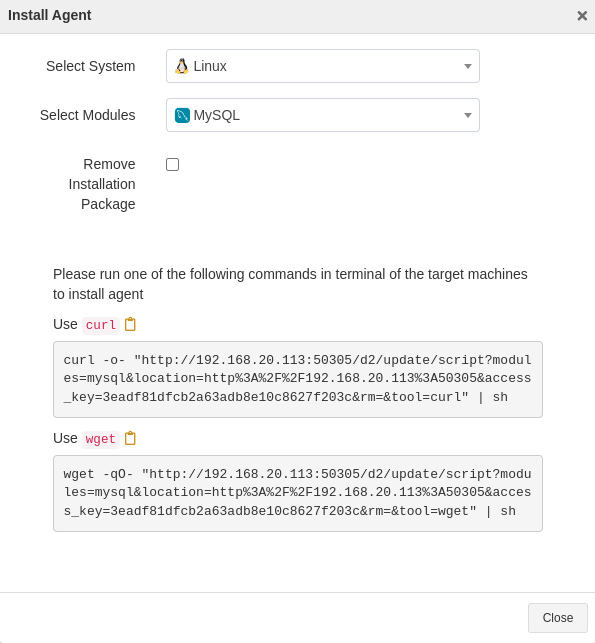Click inside the curl command box
The image size is (595, 643).
pyautogui.click(x=298, y=379)
